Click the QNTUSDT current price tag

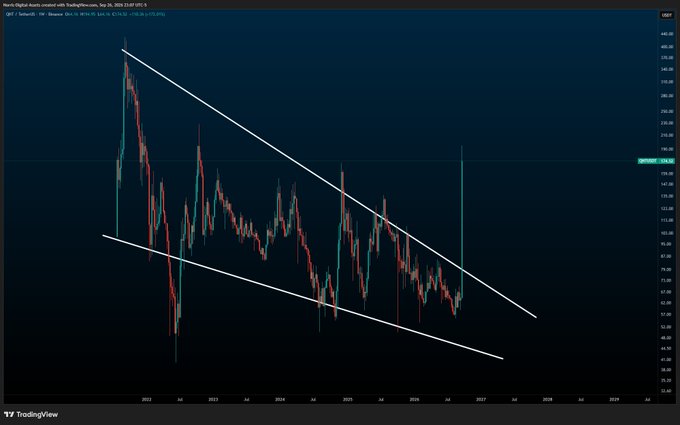[x=656, y=161]
